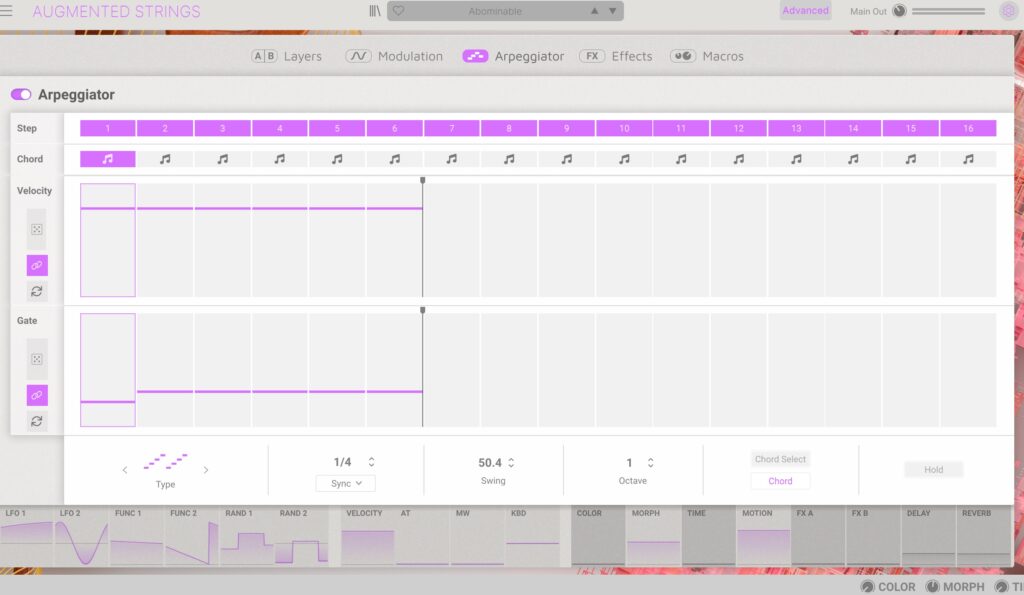Randomize Gate with the dice icon
The width and height of the screenshot is (1024, 595).
click(37, 359)
